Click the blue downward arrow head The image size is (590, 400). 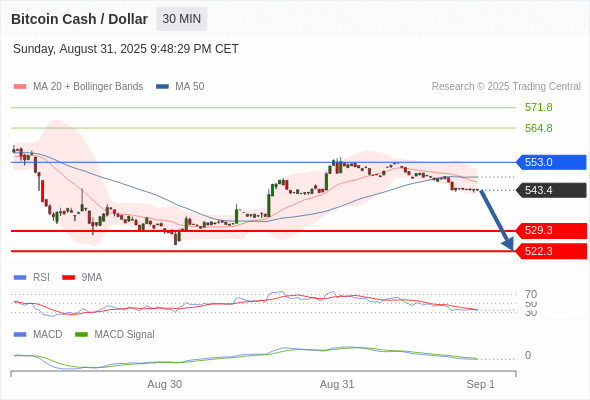click(508, 244)
